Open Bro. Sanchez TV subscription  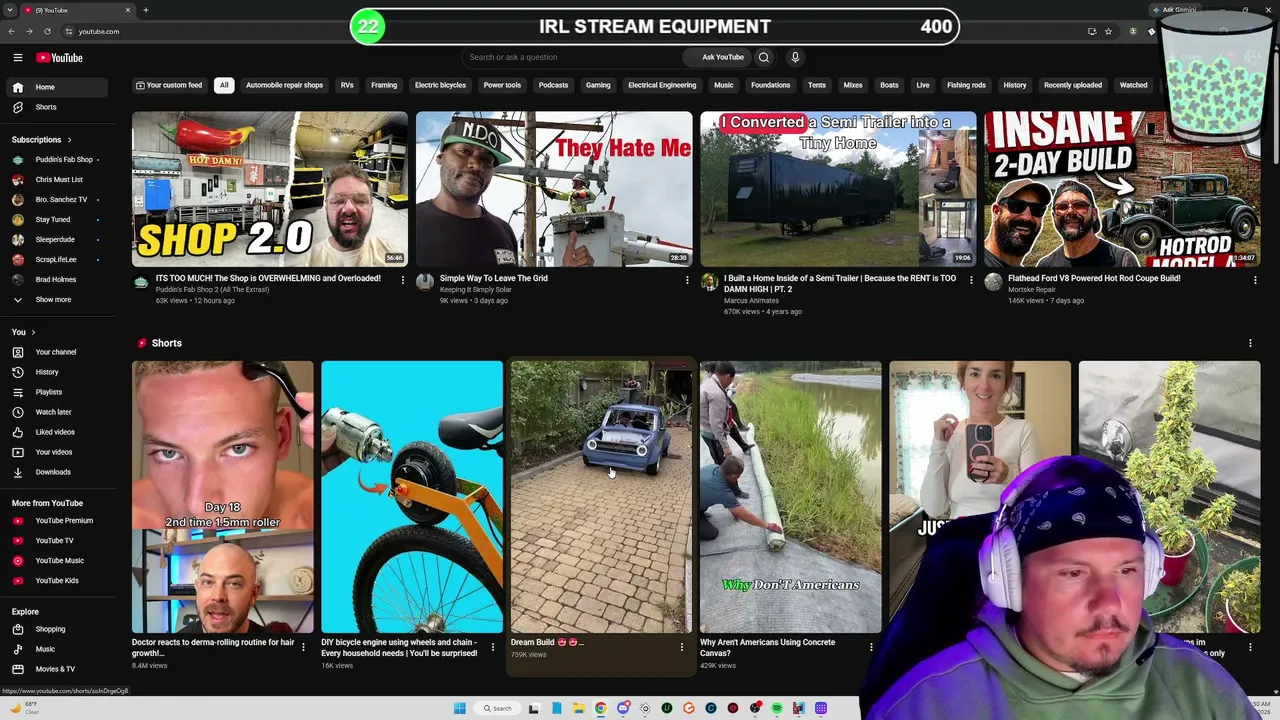point(56,199)
